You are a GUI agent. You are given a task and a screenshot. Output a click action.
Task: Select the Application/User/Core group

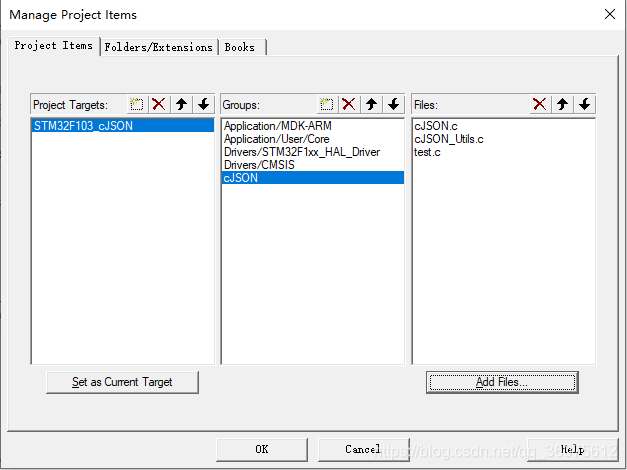pos(312,139)
